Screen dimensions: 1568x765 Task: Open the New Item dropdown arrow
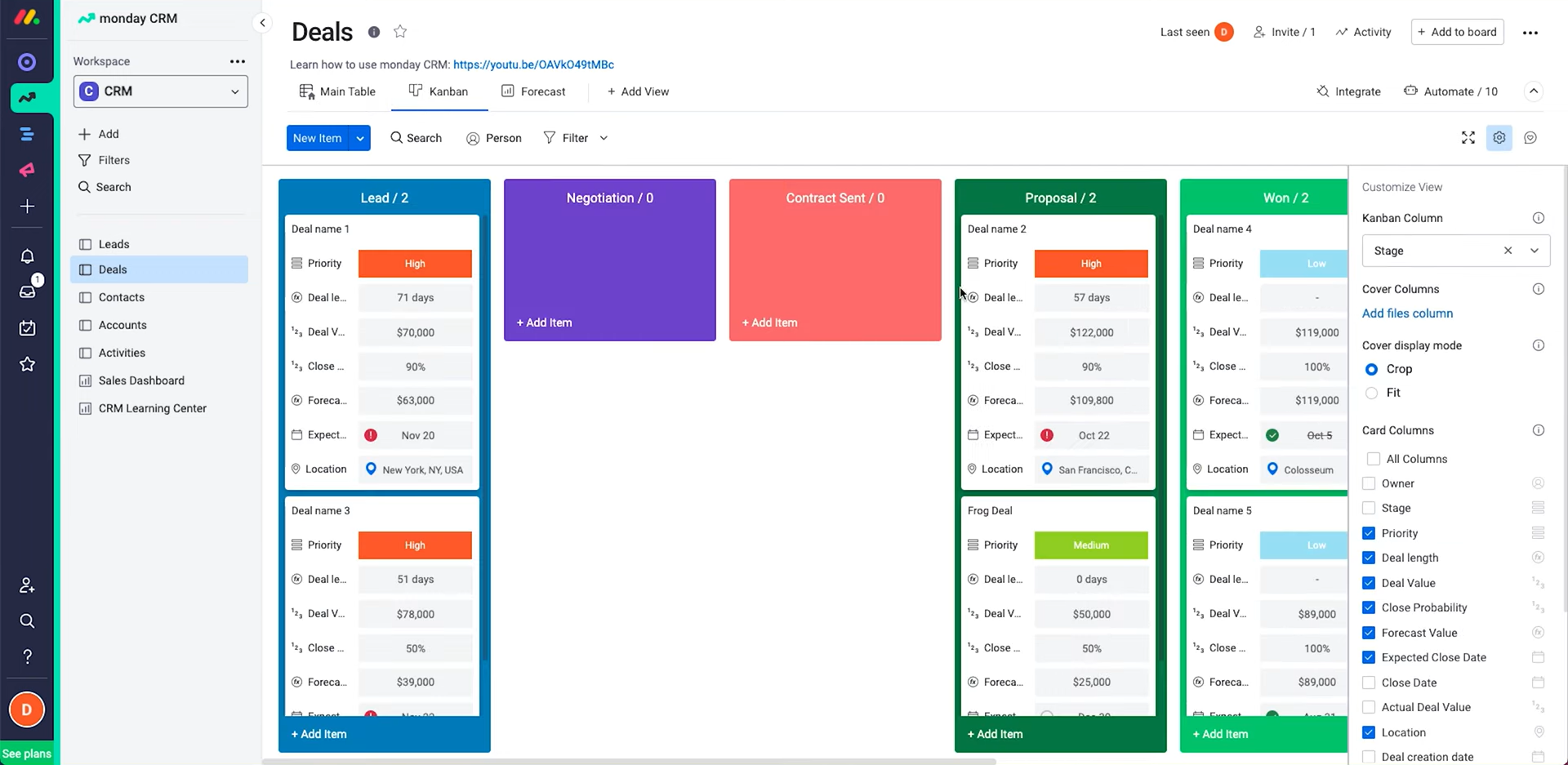(359, 138)
